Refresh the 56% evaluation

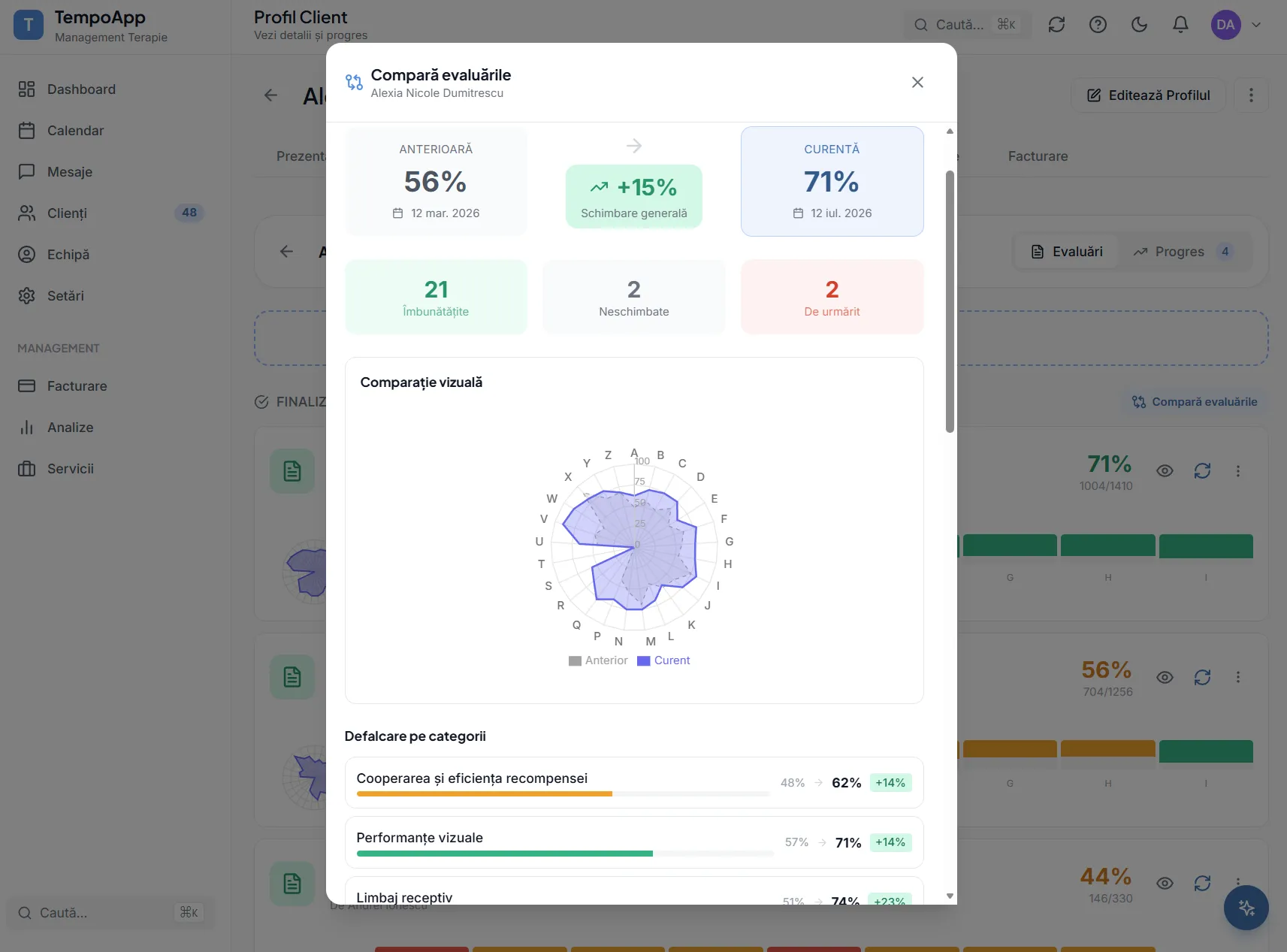click(1202, 678)
